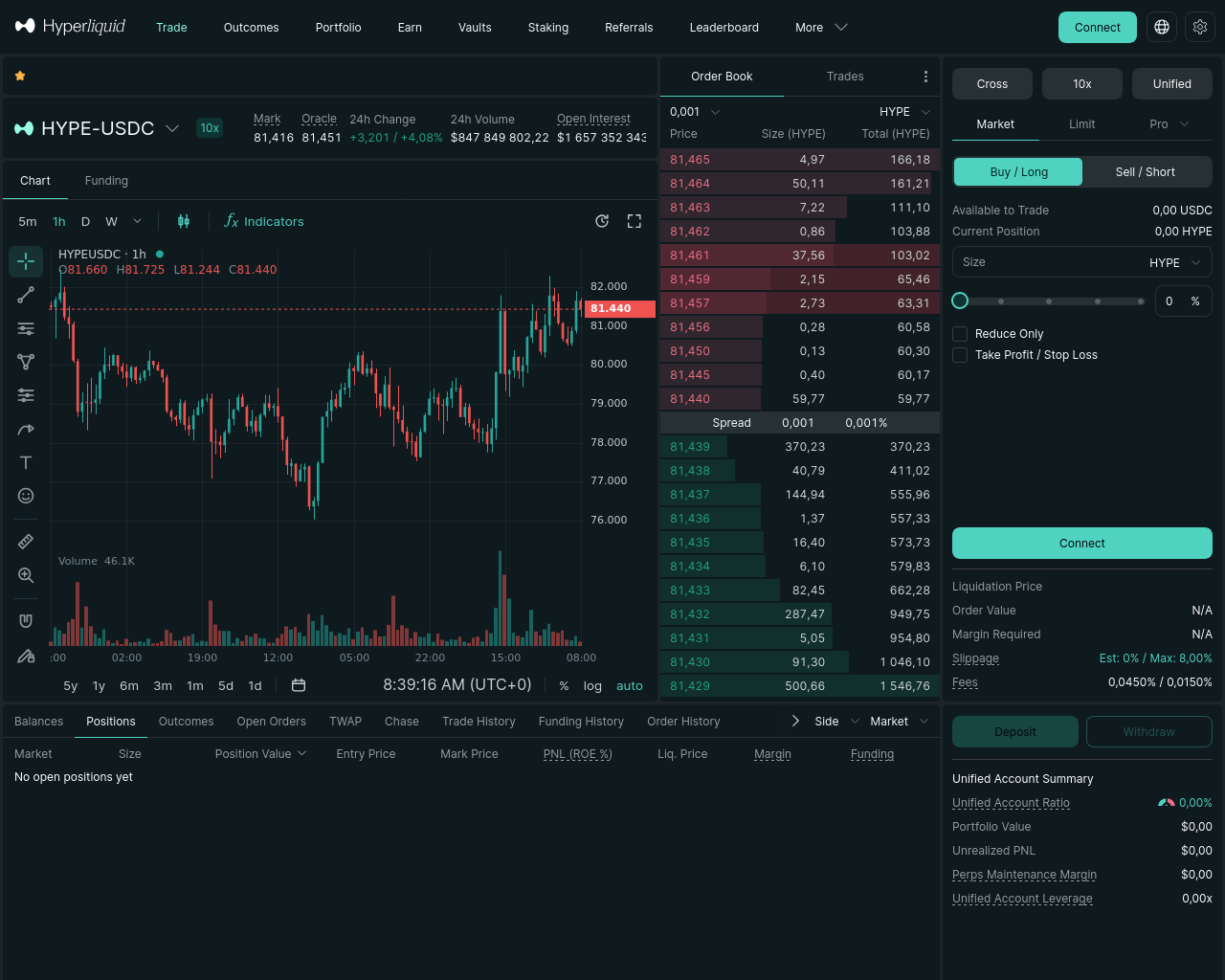Viewport: 1225px width, 980px height.
Task: Adjust the 10x leverage button in order panel
Action: coord(1082,84)
